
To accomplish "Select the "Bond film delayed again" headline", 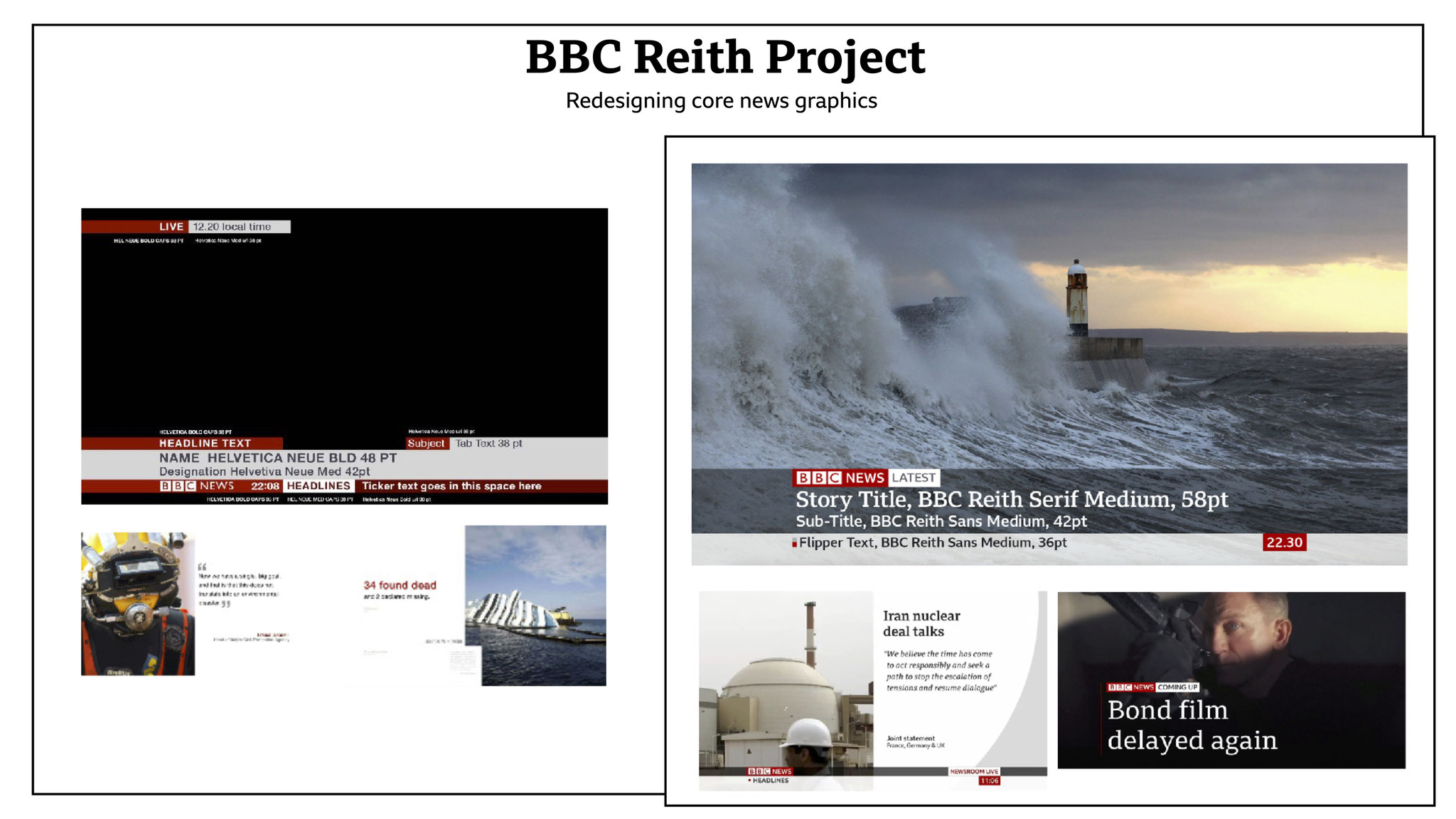I will pos(1192,725).
